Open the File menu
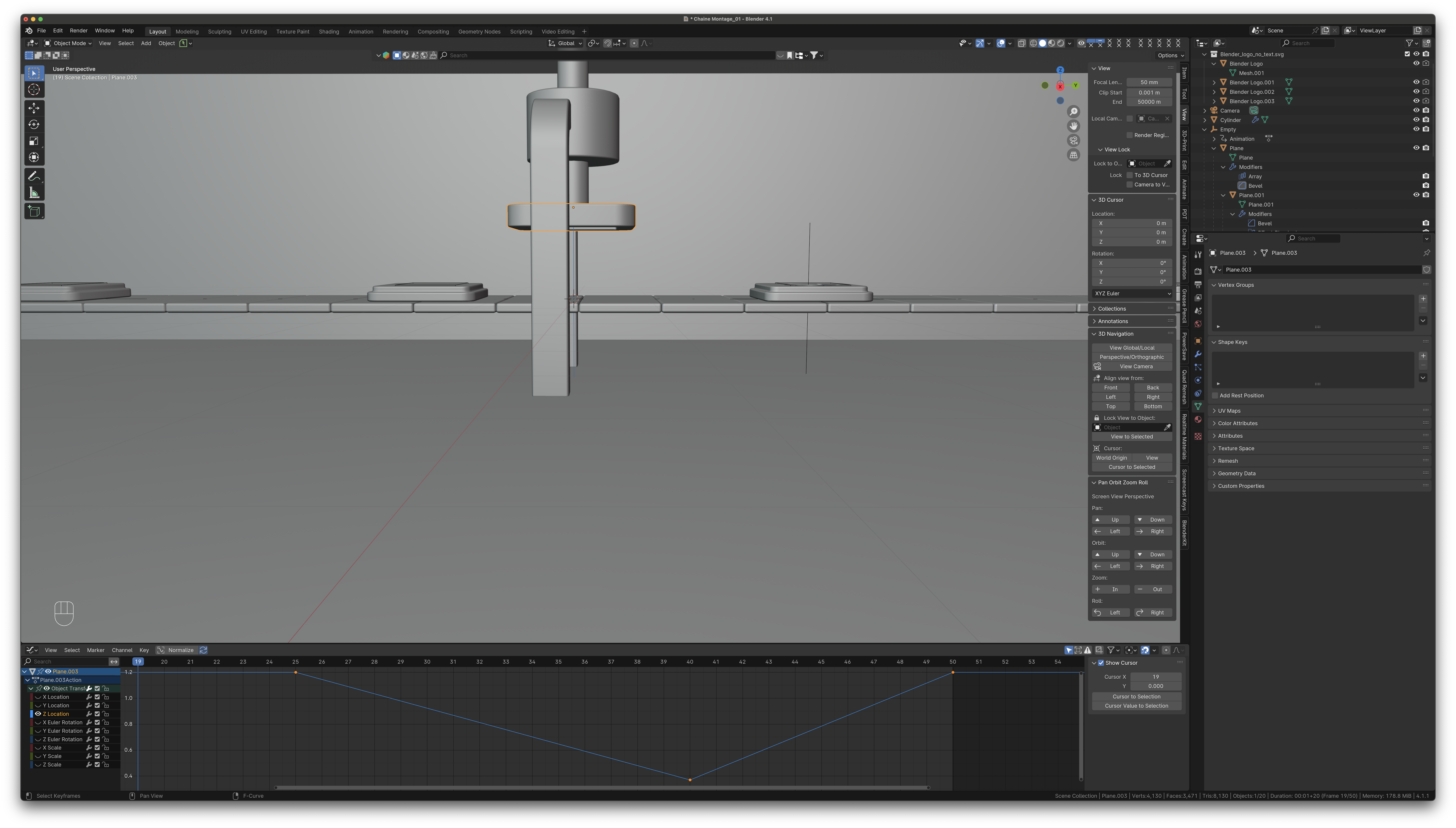 coord(41,31)
